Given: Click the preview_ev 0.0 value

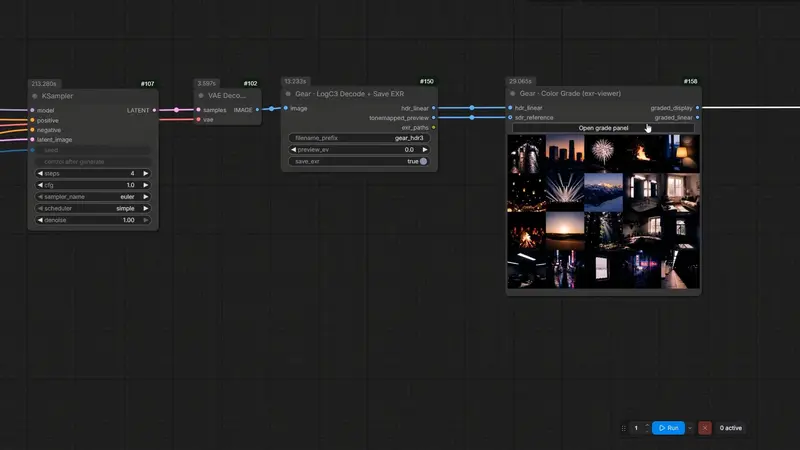Looking at the screenshot, I should [x=409, y=149].
